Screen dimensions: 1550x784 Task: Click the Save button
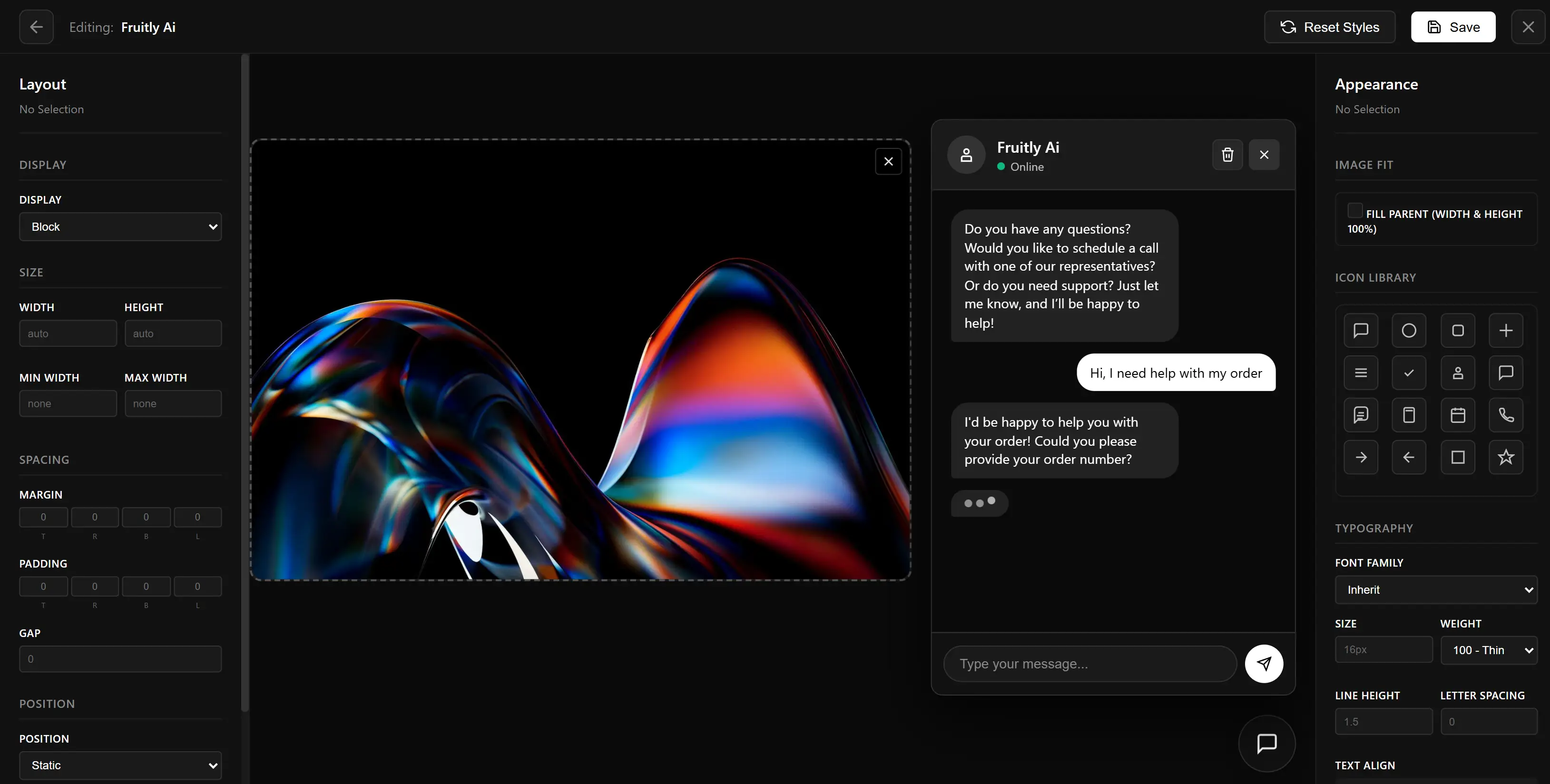1453,27
